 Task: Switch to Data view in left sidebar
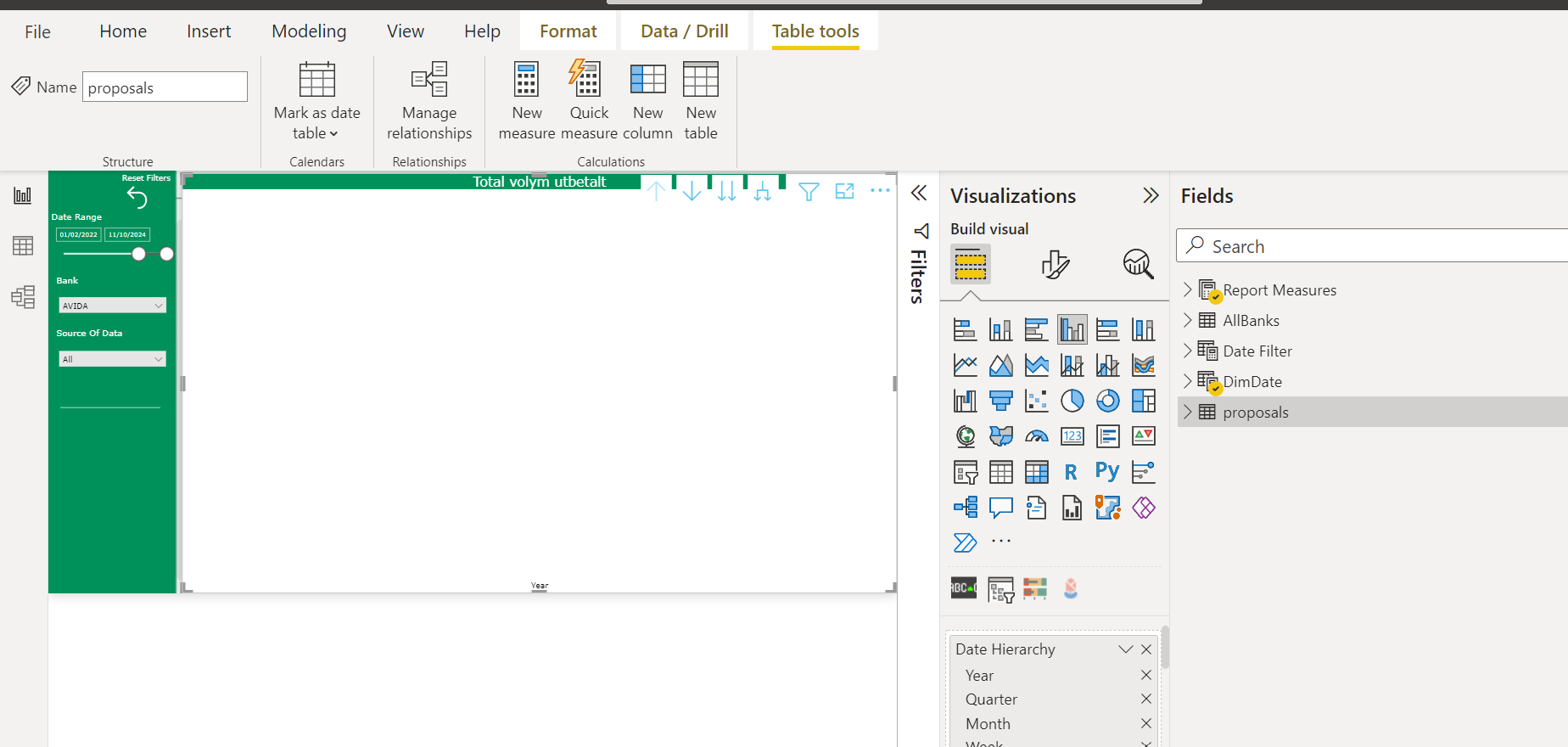click(23, 246)
